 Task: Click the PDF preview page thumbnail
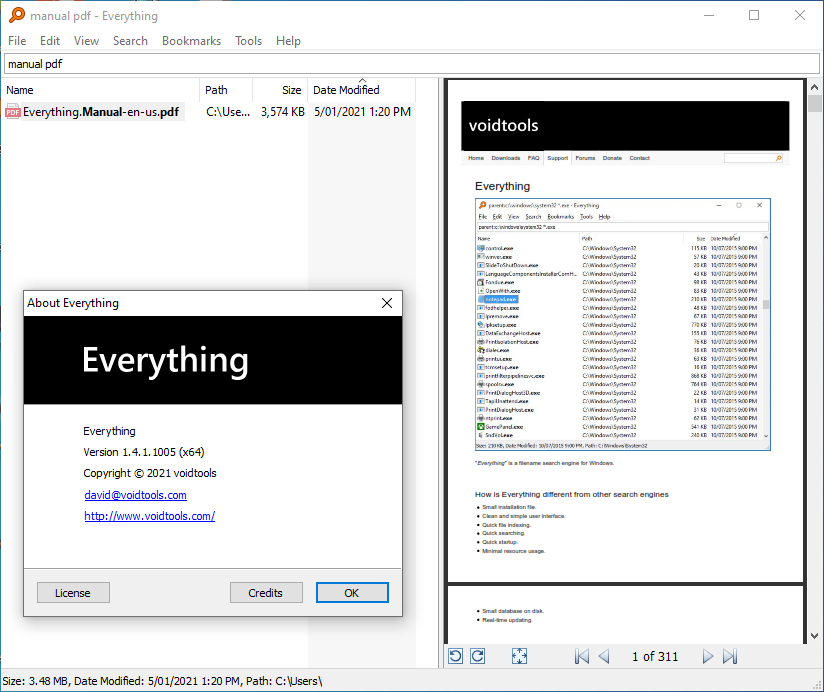[625, 331]
